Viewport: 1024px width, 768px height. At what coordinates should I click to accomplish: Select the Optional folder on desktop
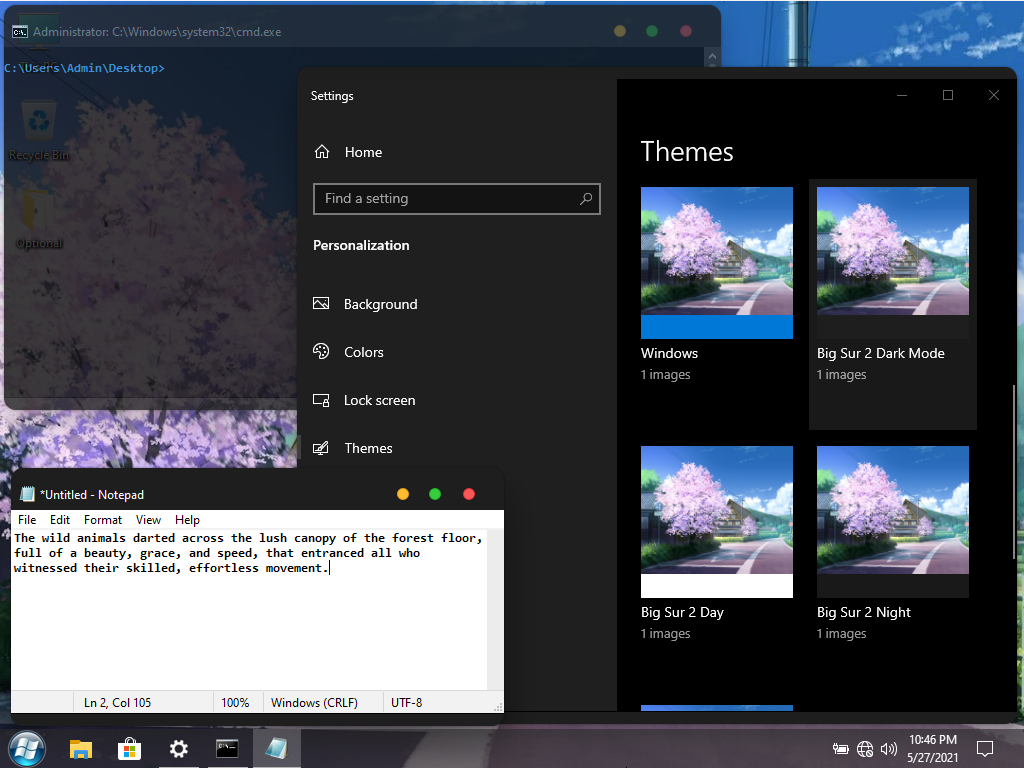pos(39,220)
